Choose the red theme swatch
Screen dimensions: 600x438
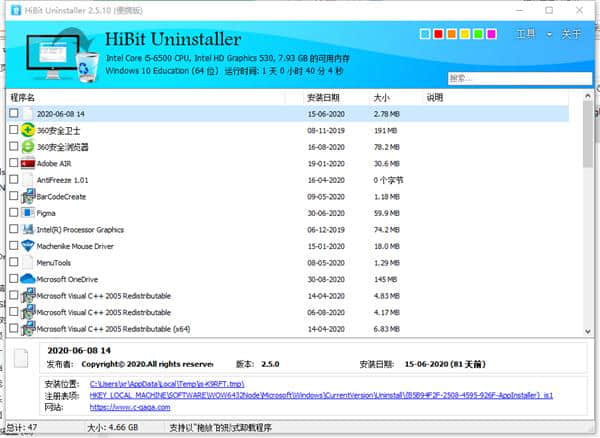click(x=438, y=34)
